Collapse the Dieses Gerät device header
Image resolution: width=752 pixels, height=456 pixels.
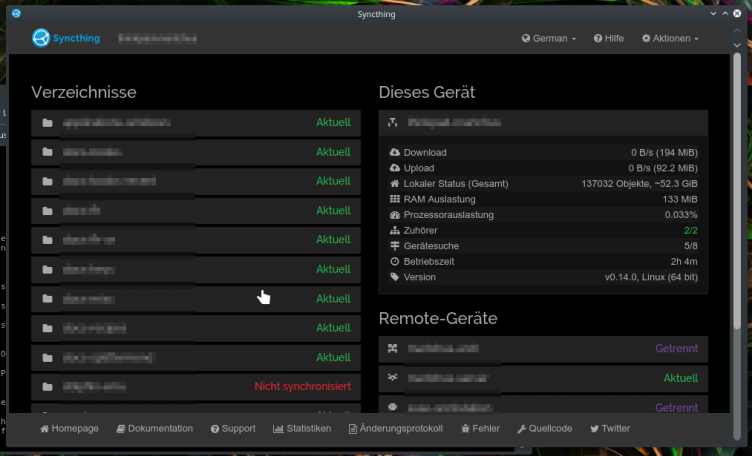pyautogui.click(x=543, y=123)
